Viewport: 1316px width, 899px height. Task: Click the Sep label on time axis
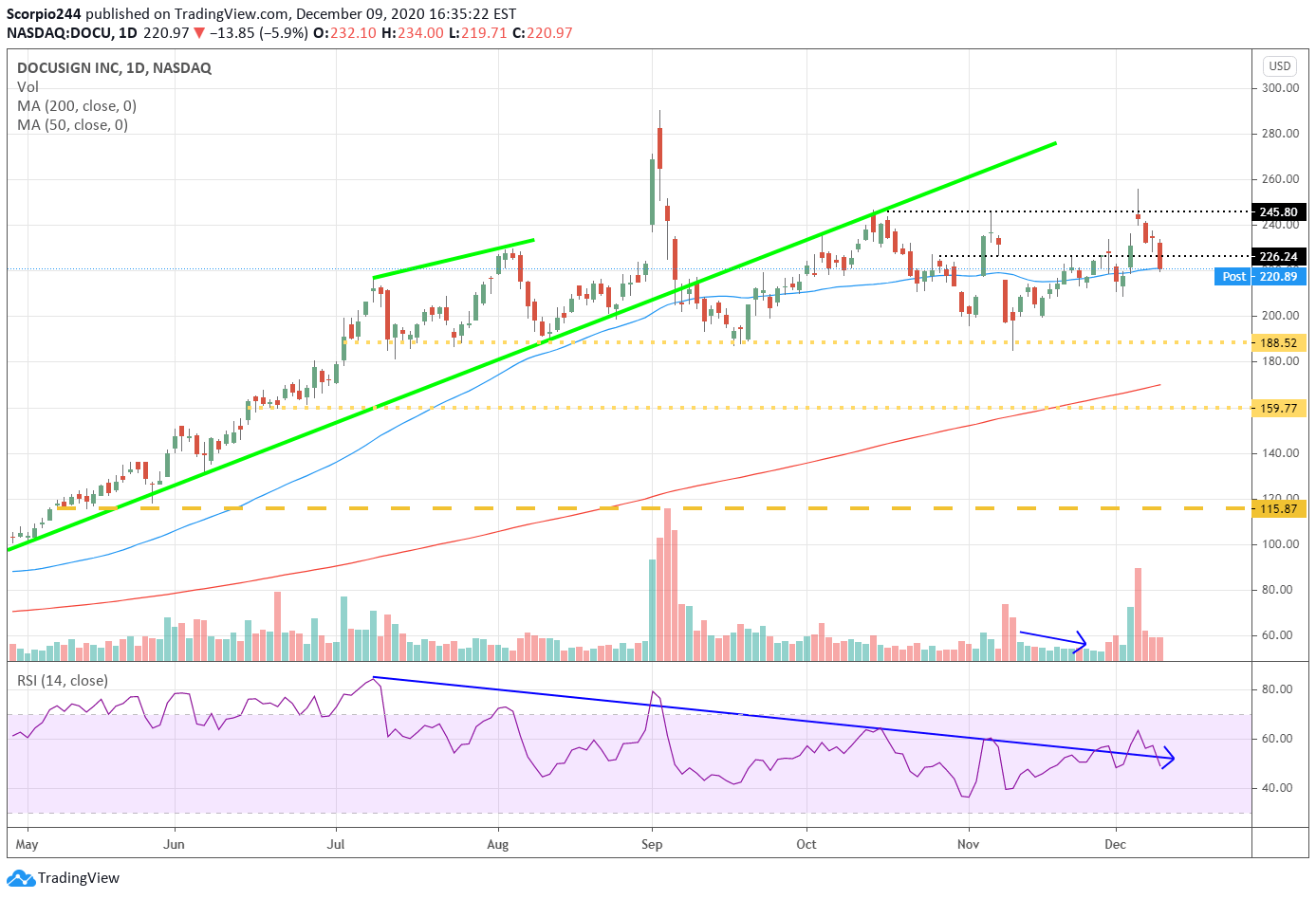[652, 844]
